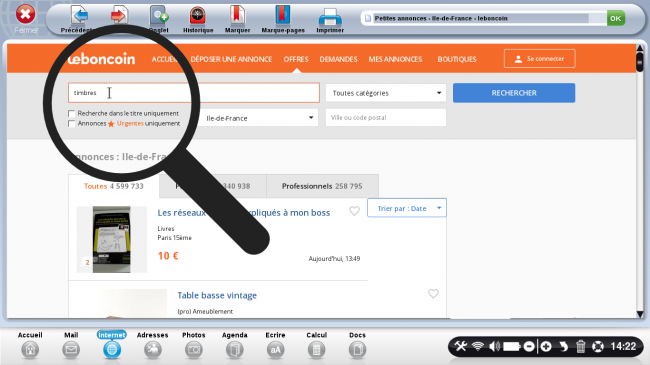This screenshot has height=365, width=650.
Task: Click the Se connecter button
Action: pyautogui.click(x=539, y=58)
